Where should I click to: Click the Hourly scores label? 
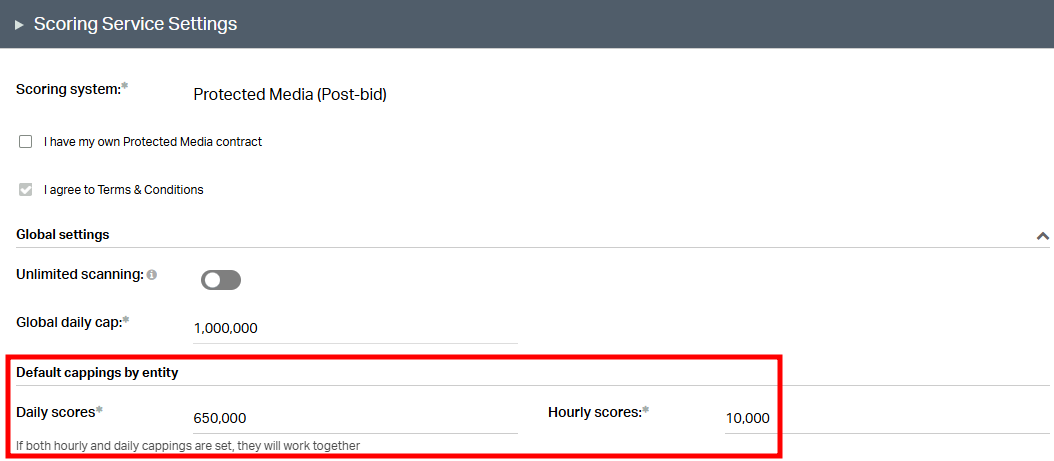click(x=595, y=413)
